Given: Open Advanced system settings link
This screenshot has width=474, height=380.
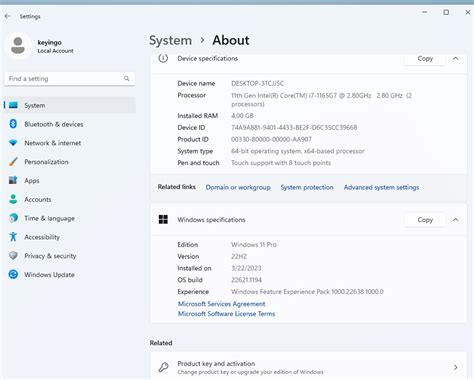Looking at the screenshot, I should [381, 187].
